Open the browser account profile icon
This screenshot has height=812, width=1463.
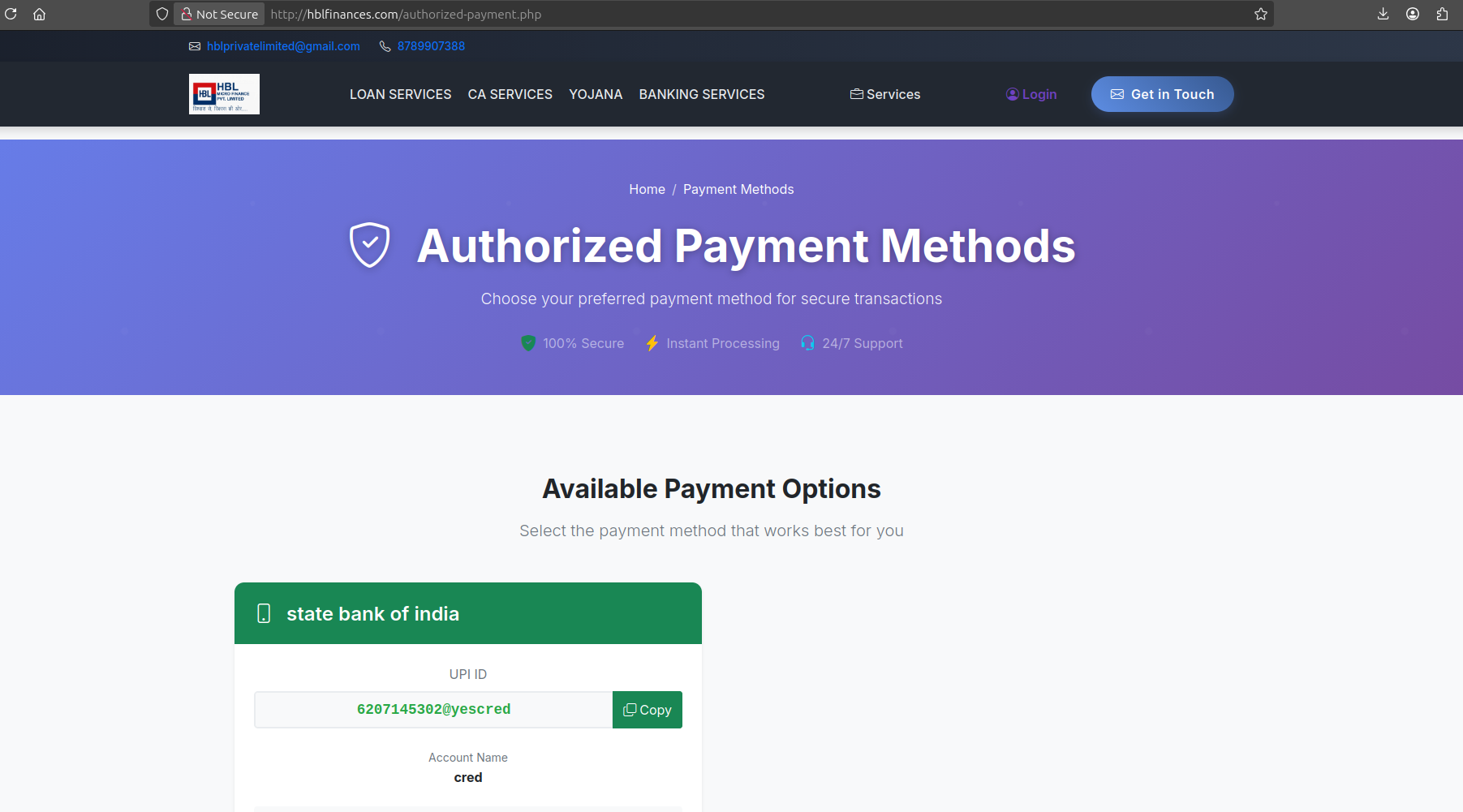pyautogui.click(x=1412, y=14)
